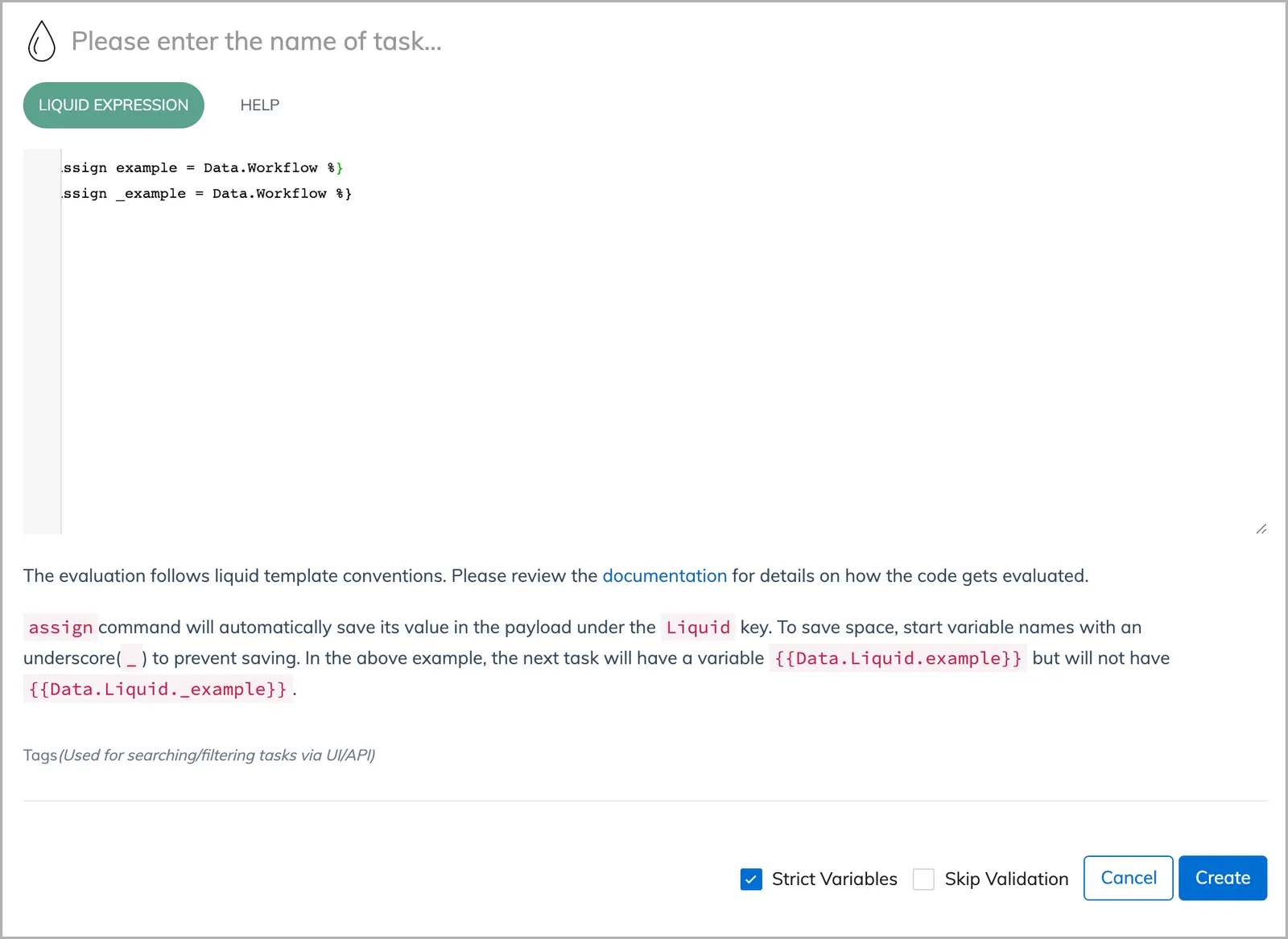This screenshot has height=939, width=1288.
Task: Click the {{Data.Liquid._example}} code snippet
Action: click(x=158, y=689)
